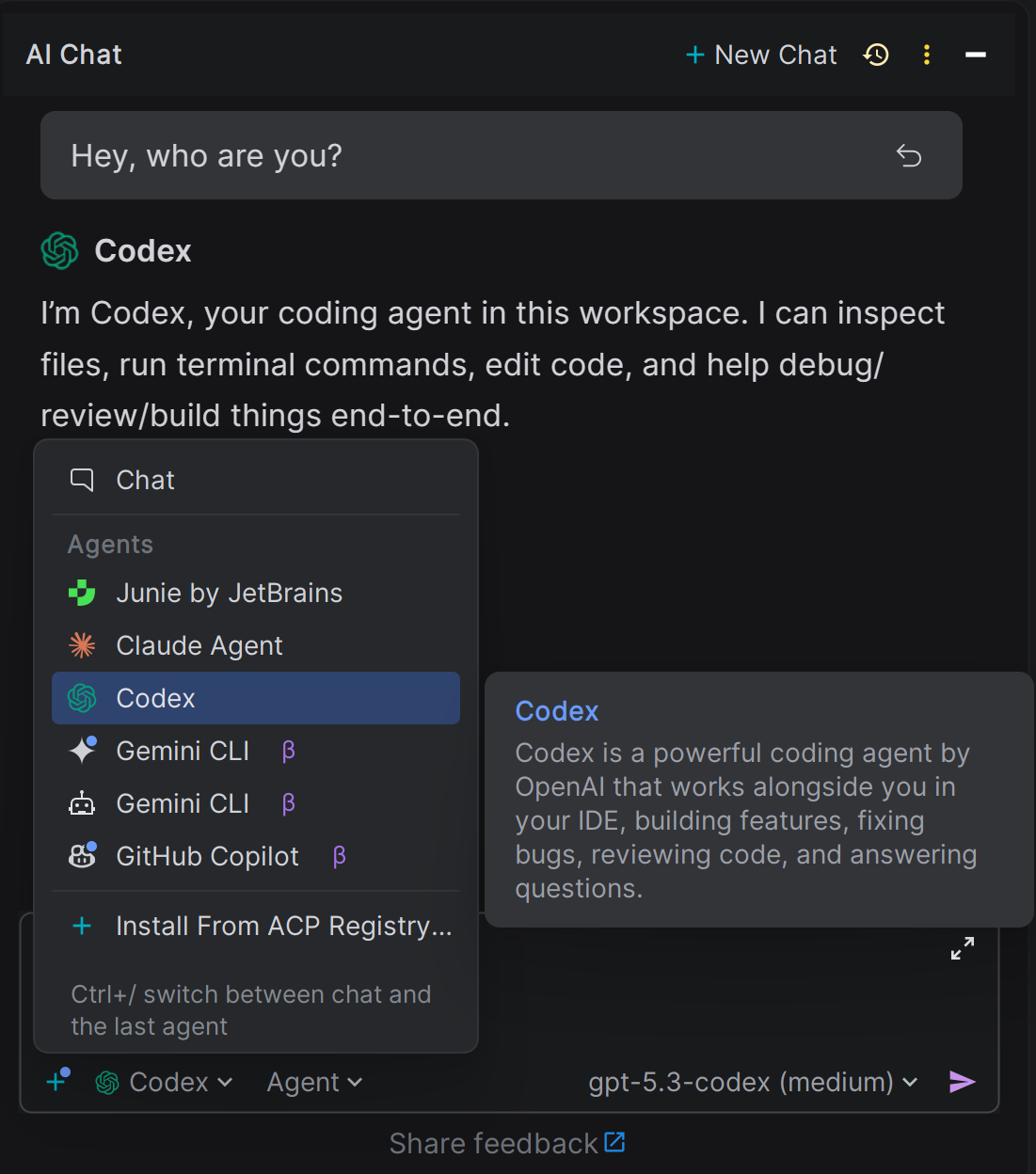Open the Codex agent selector dropdown

tap(165, 1083)
